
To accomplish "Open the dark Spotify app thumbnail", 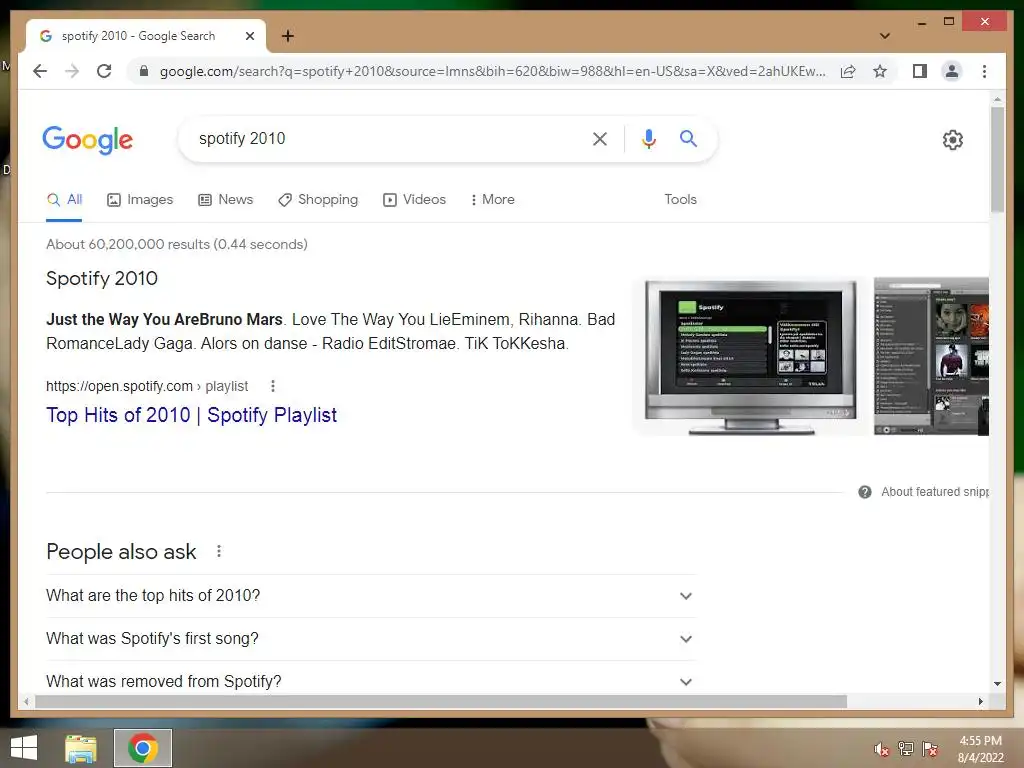I will click(931, 357).
